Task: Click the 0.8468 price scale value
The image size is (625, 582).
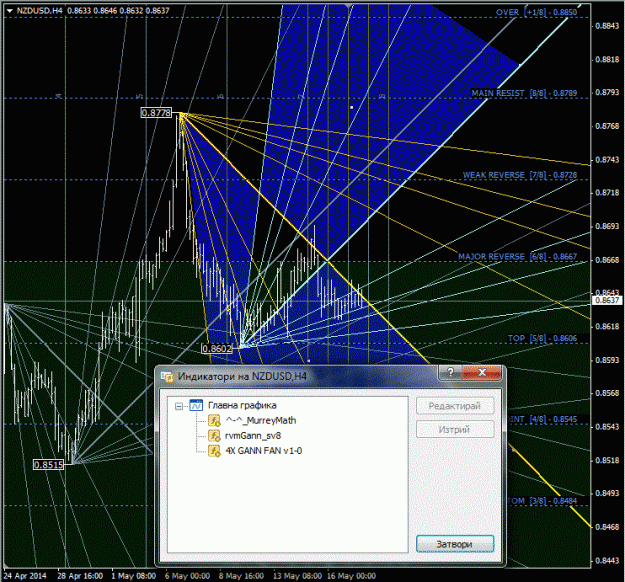Action: coord(607,527)
